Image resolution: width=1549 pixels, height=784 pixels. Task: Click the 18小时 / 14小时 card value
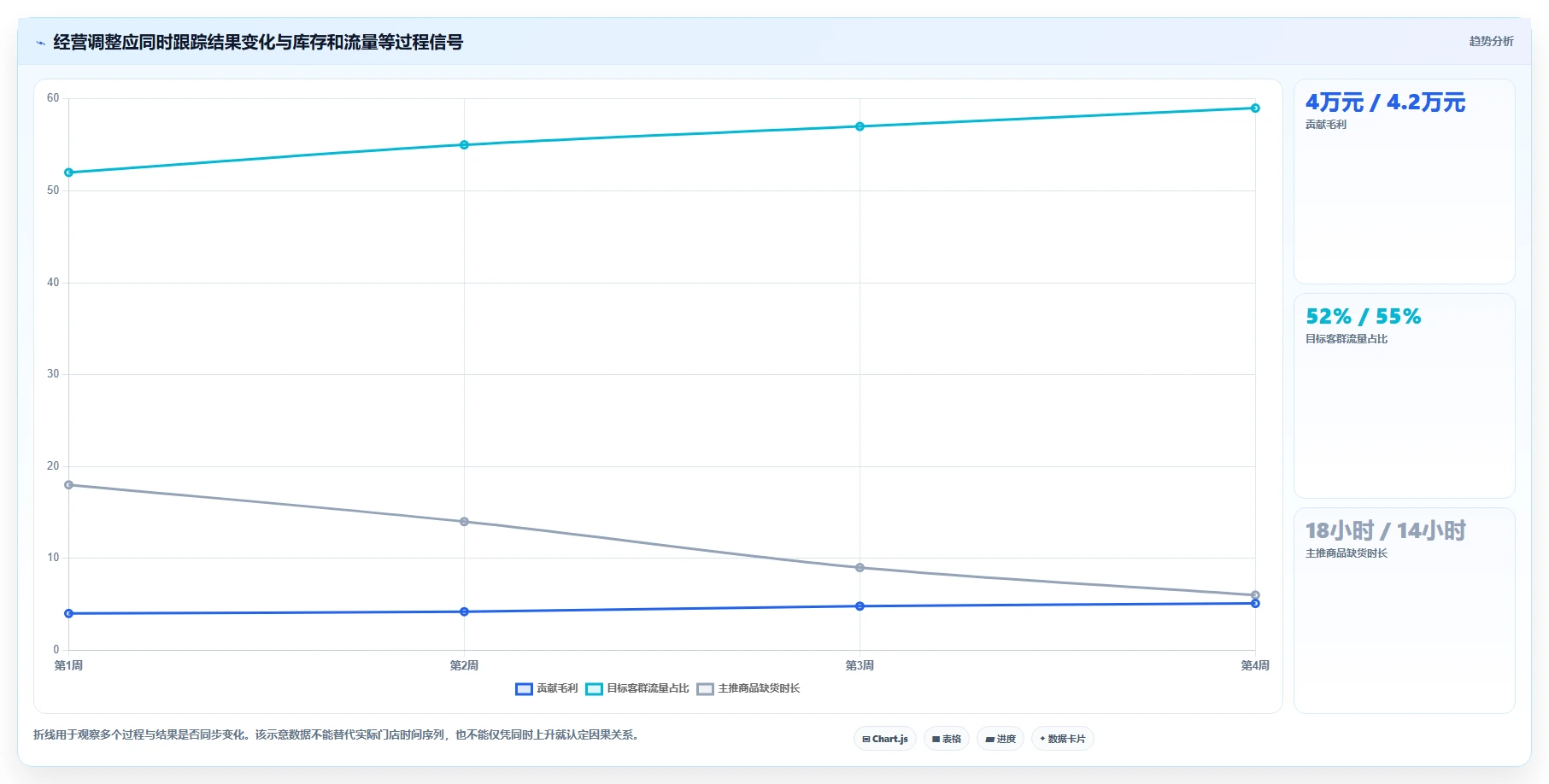(1385, 531)
